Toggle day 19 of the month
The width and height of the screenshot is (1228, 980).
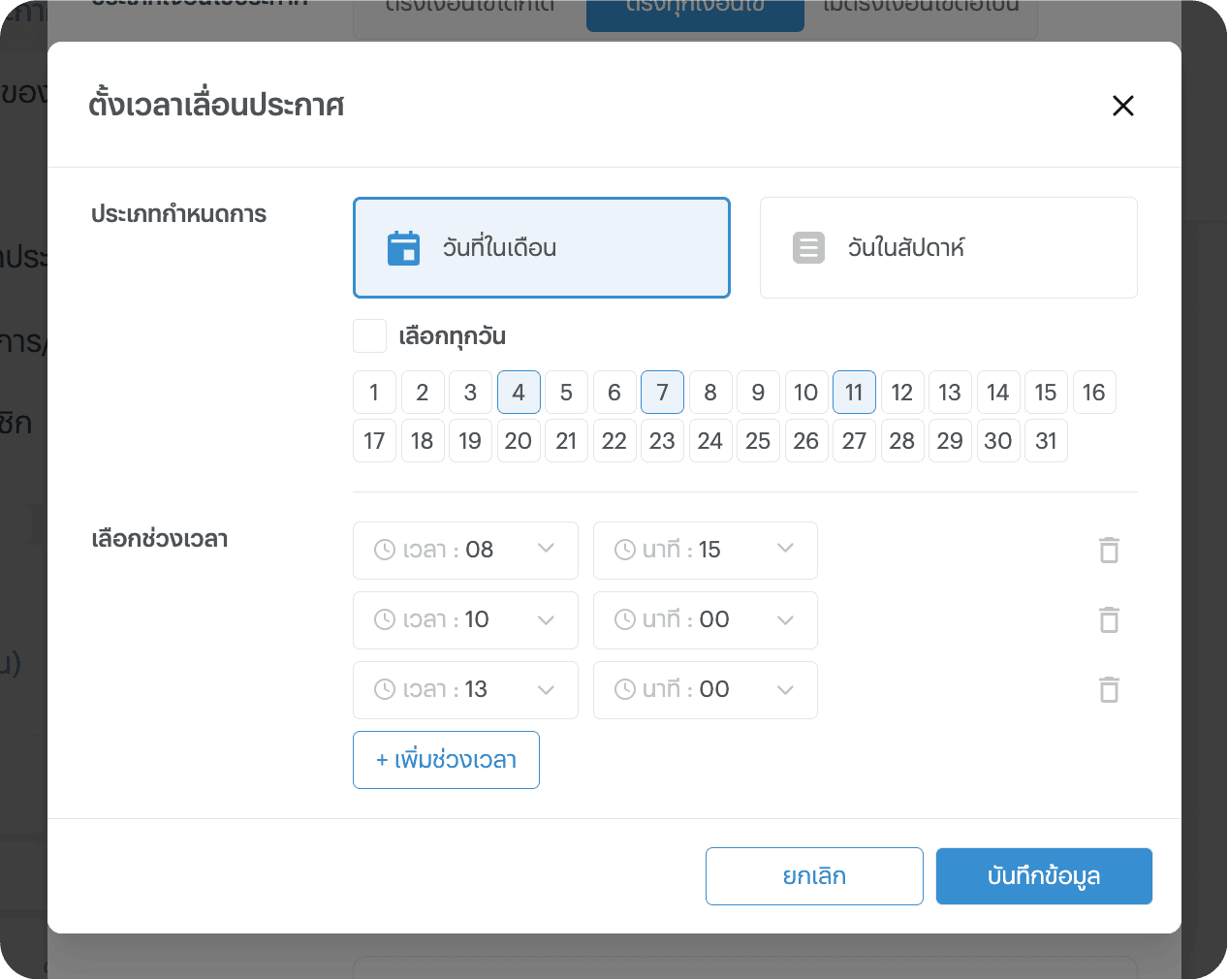tap(471, 441)
